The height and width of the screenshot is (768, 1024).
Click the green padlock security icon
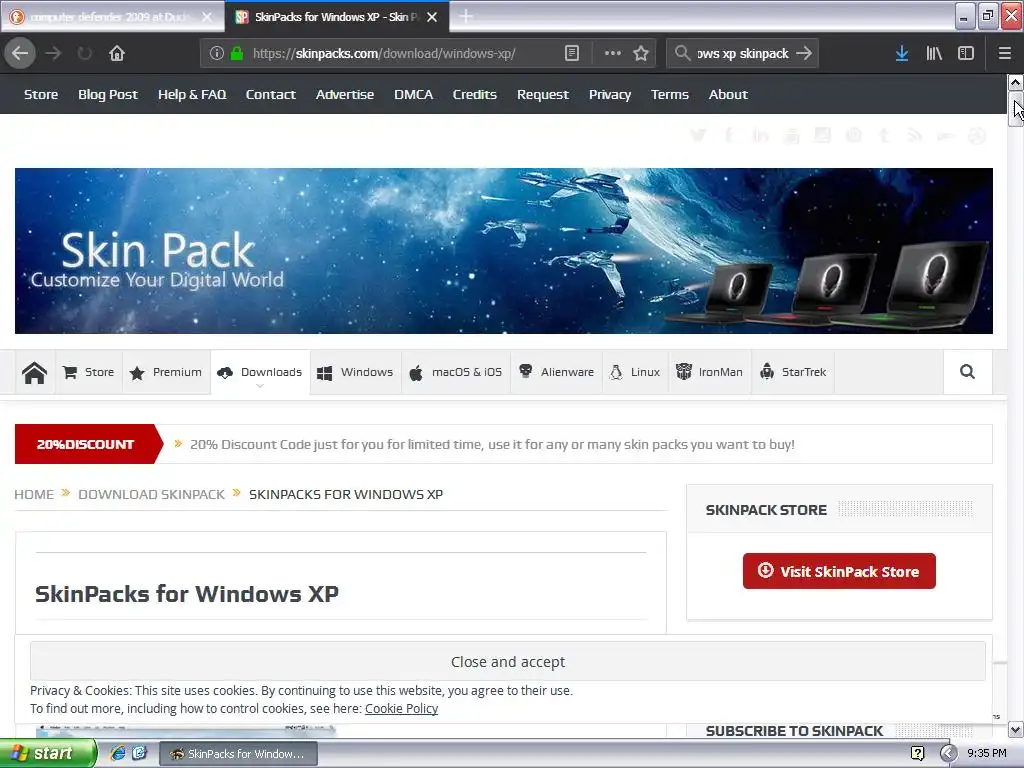237,53
